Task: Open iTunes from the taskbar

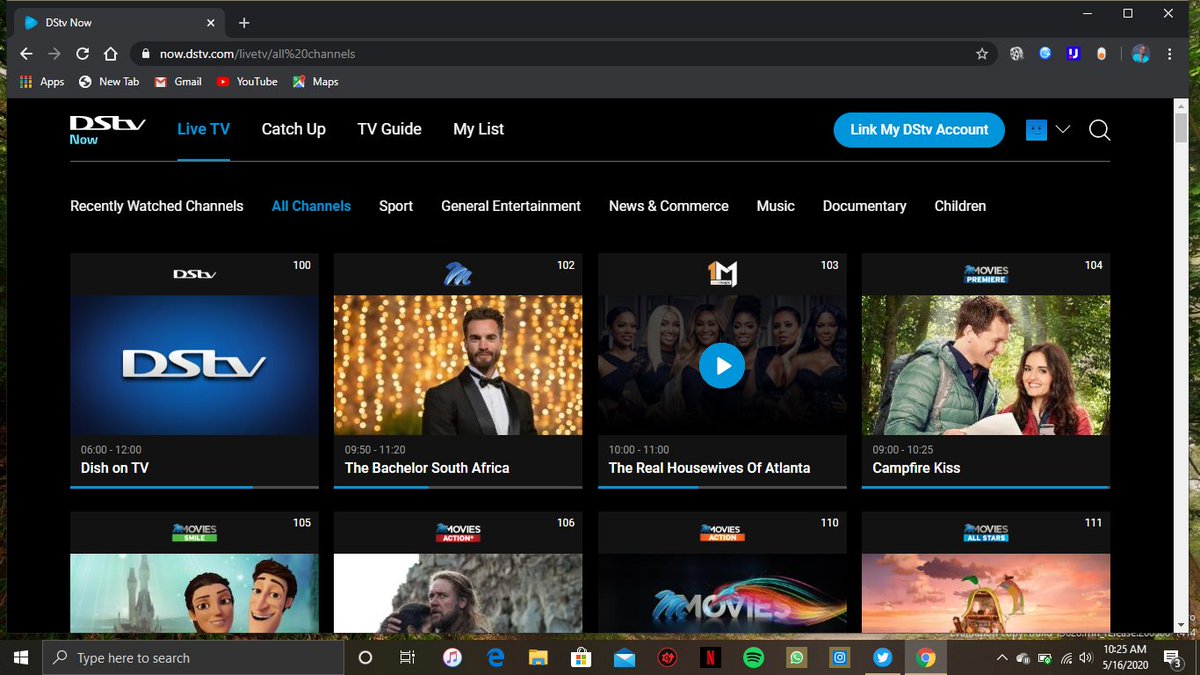Action: (452, 658)
